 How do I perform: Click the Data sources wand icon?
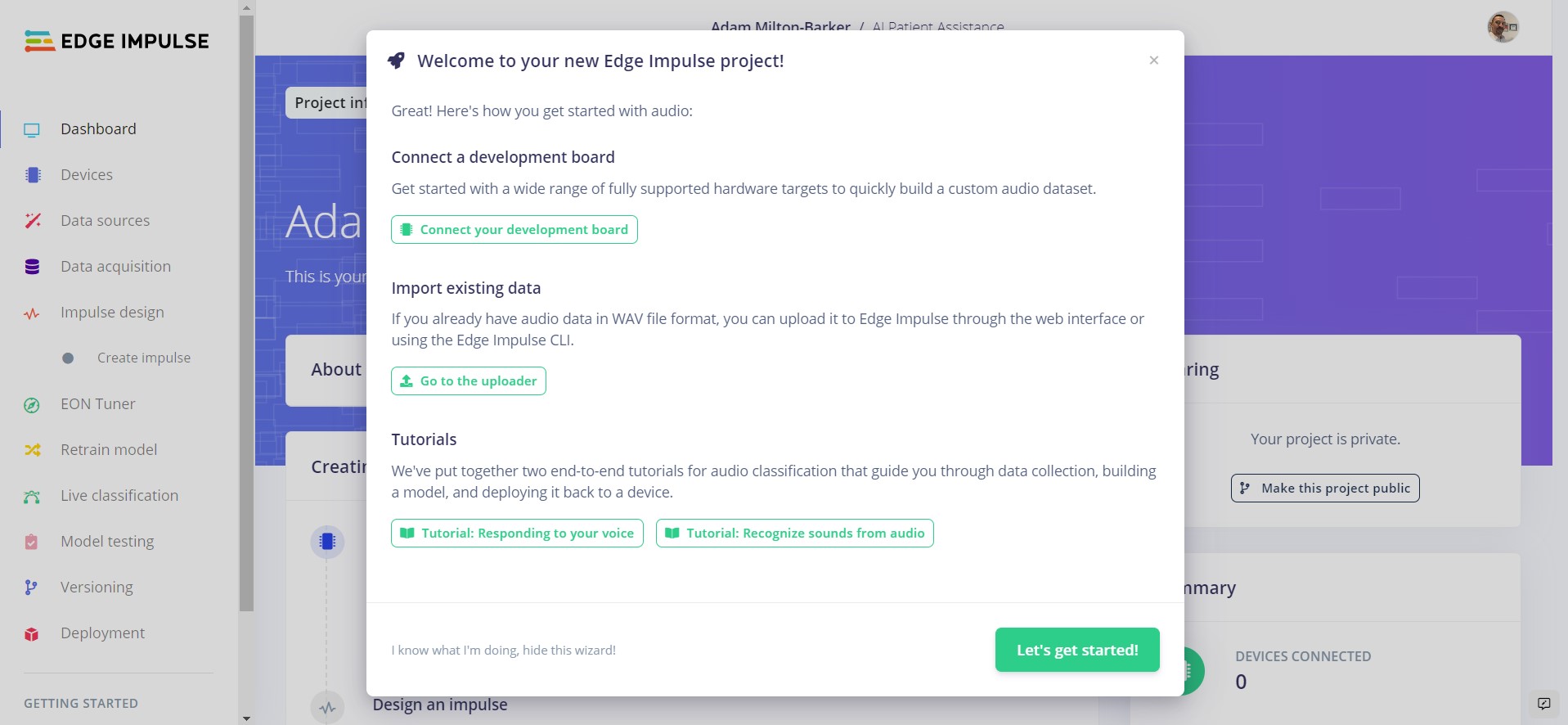[33, 221]
